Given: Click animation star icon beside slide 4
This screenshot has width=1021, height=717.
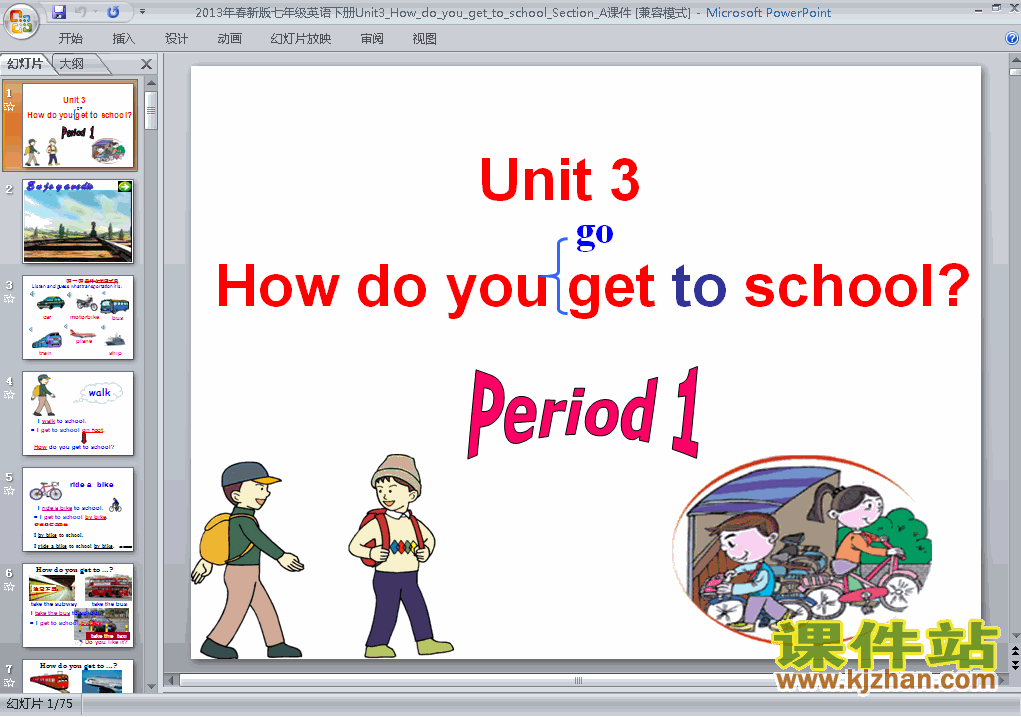Looking at the screenshot, I should [x=9, y=395].
